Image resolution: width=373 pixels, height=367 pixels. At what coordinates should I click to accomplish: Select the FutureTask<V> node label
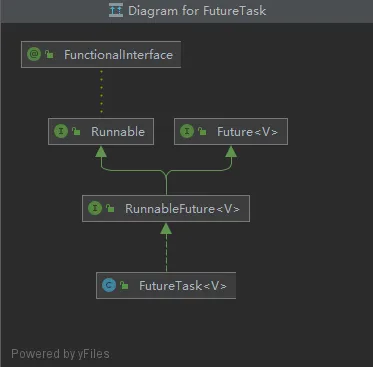click(183, 286)
